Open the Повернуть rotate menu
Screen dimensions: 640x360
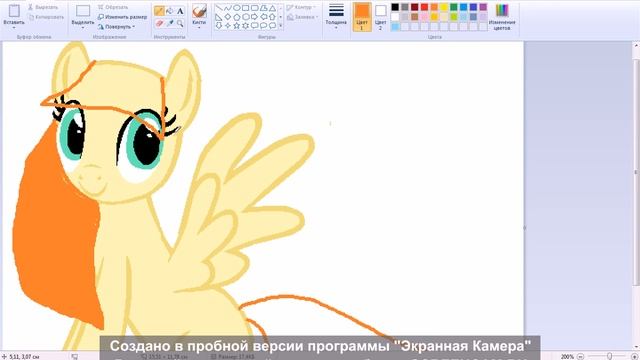[x=116, y=27]
